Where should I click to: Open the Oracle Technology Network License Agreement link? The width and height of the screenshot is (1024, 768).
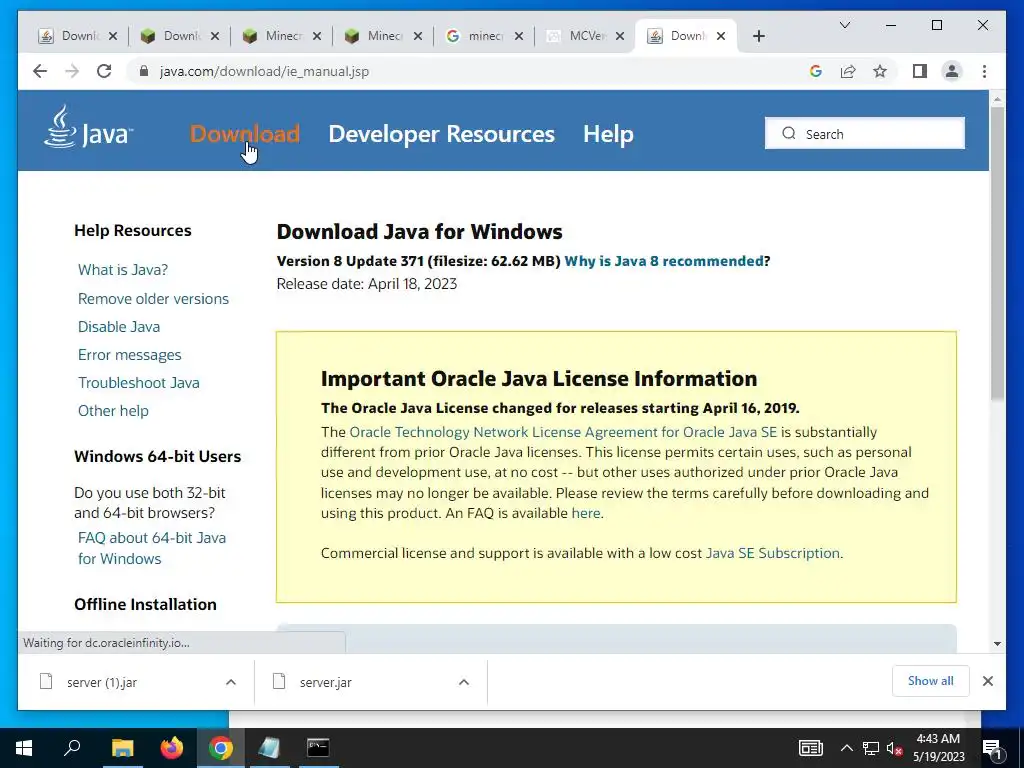pos(563,432)
